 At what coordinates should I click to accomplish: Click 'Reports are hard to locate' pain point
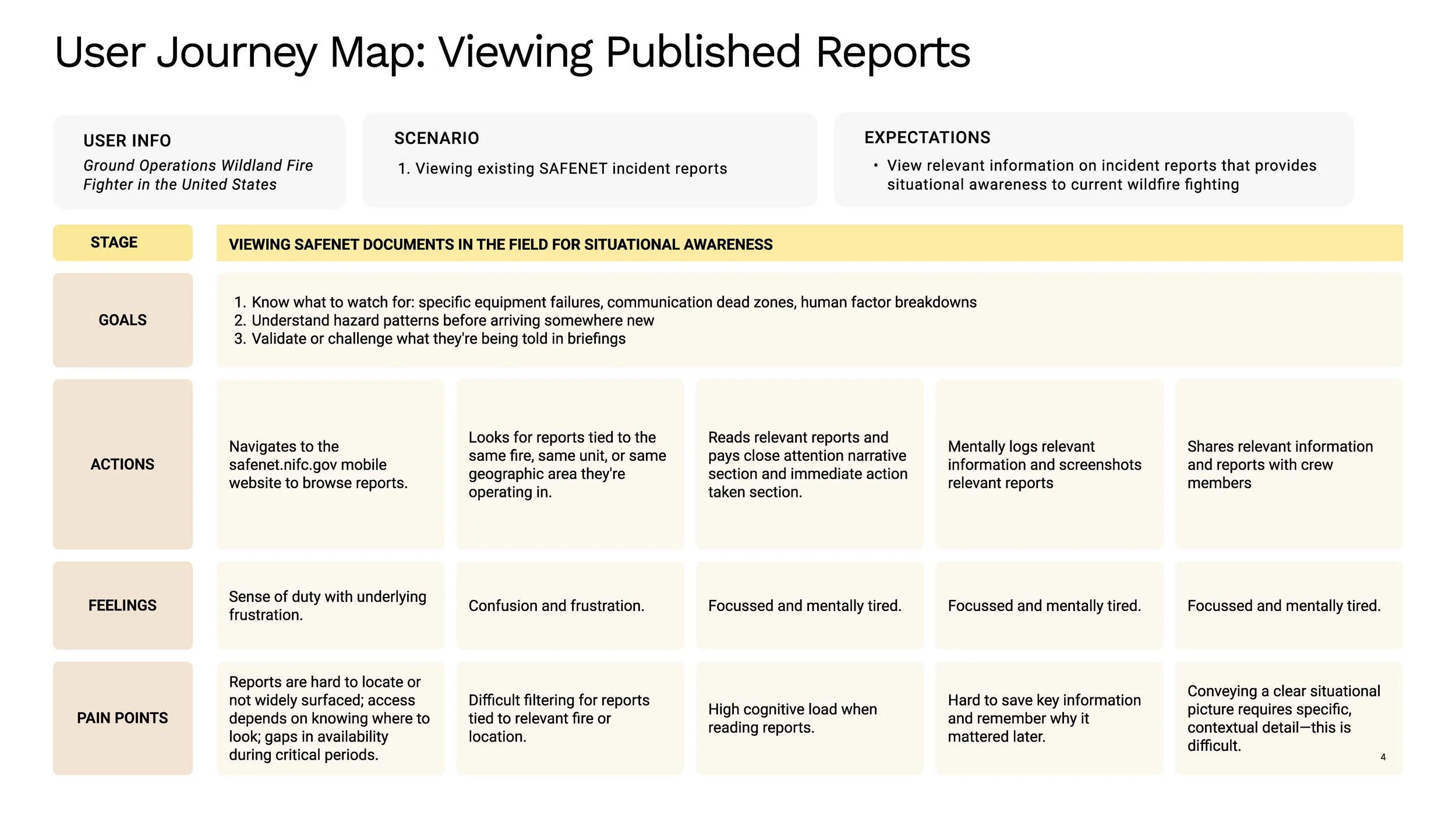[329, 718]
